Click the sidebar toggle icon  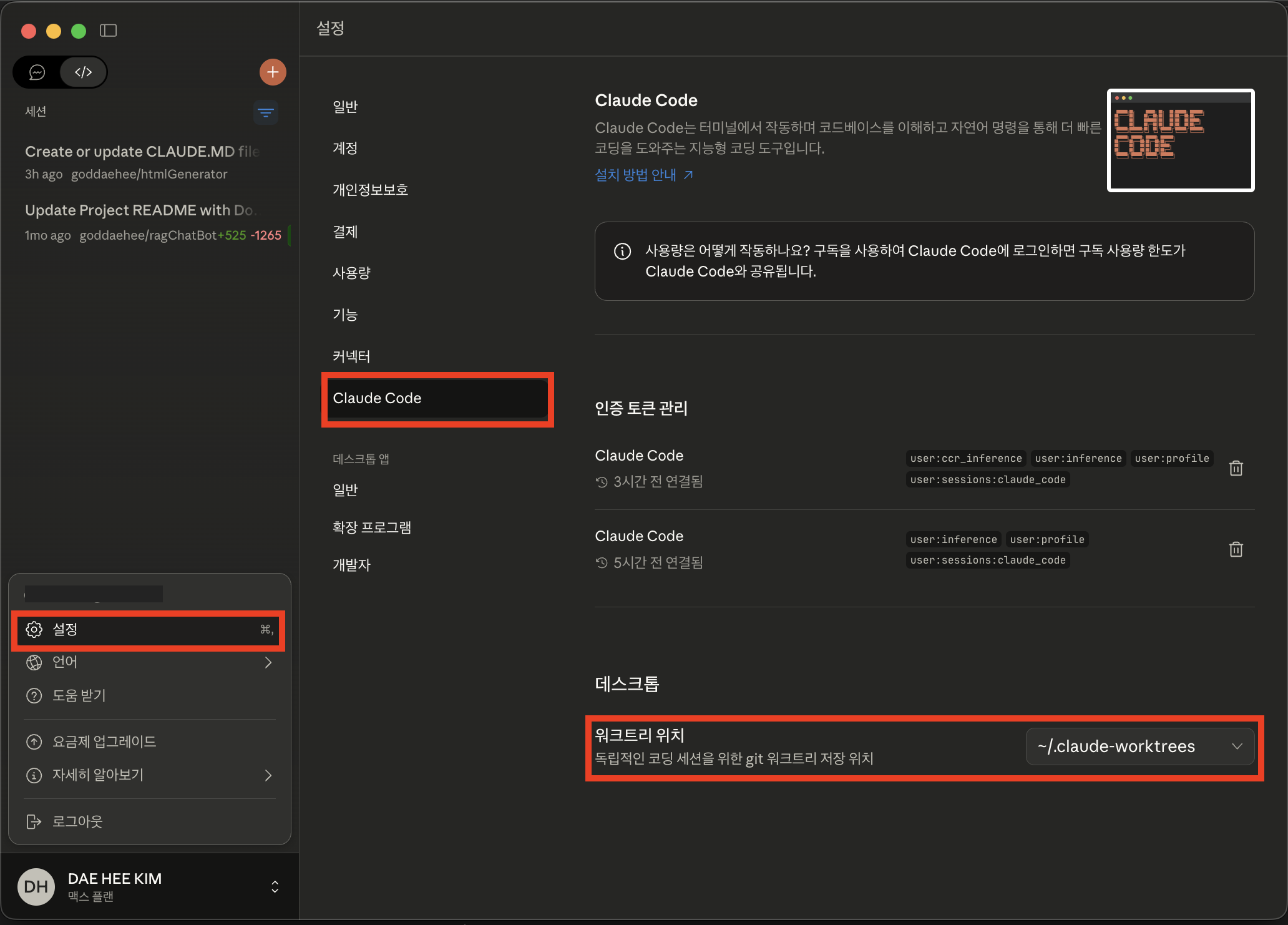click(x=108, y=31)
